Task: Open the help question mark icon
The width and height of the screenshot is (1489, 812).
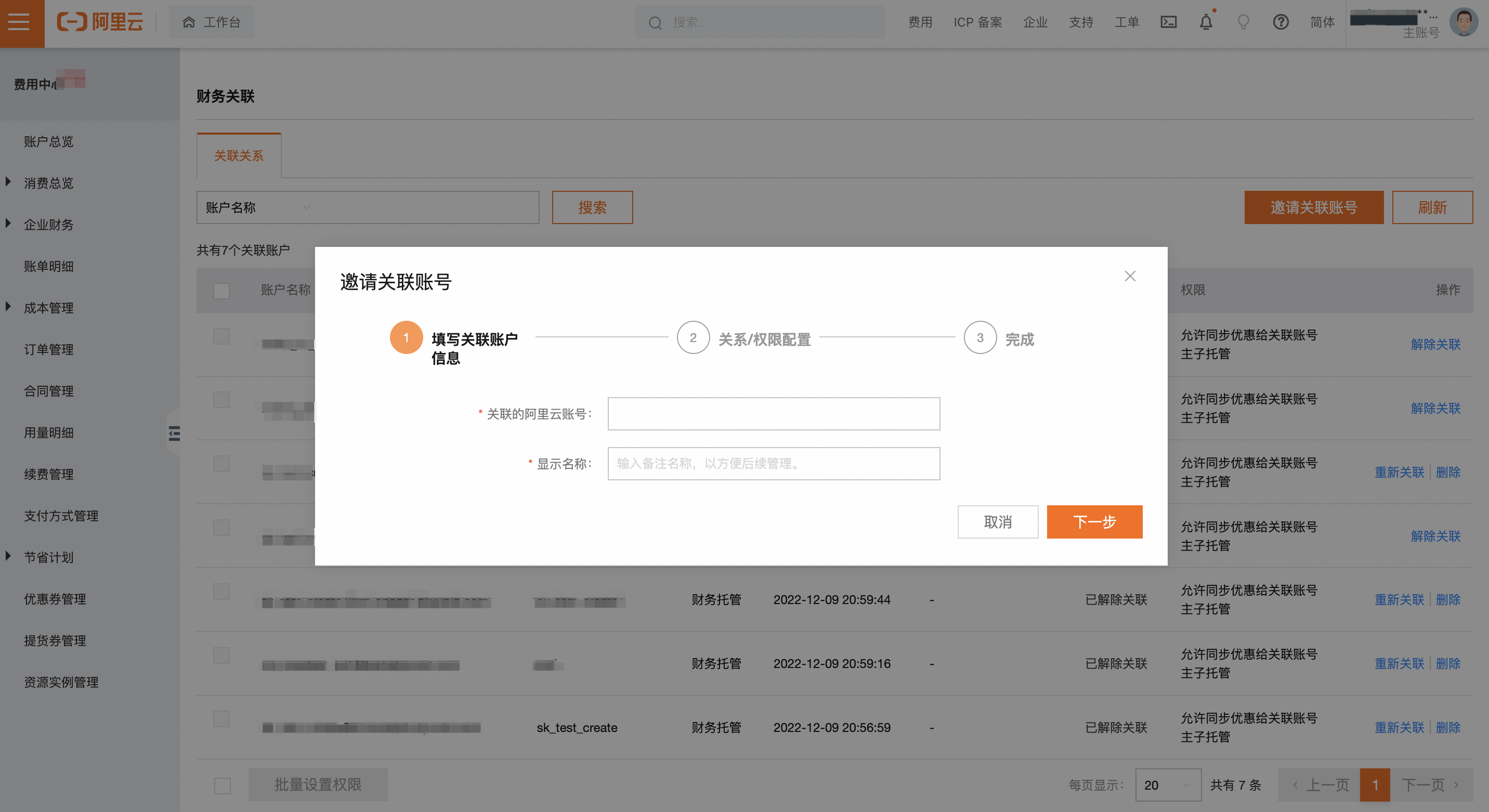Action: pyautogui.click(x=1281, y=22)
